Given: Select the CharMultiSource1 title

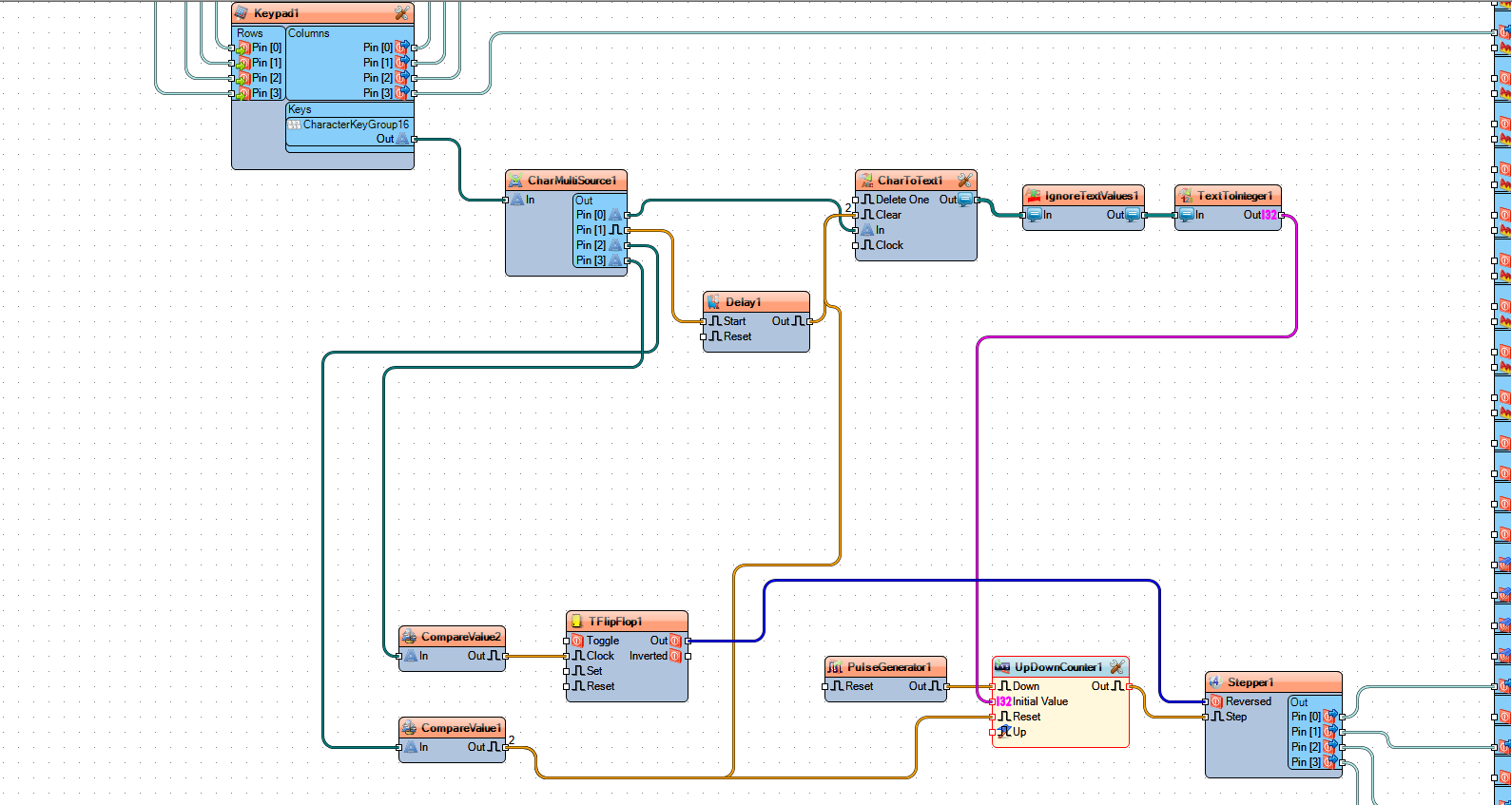Looking at the screenshot, I should point(572,181).
